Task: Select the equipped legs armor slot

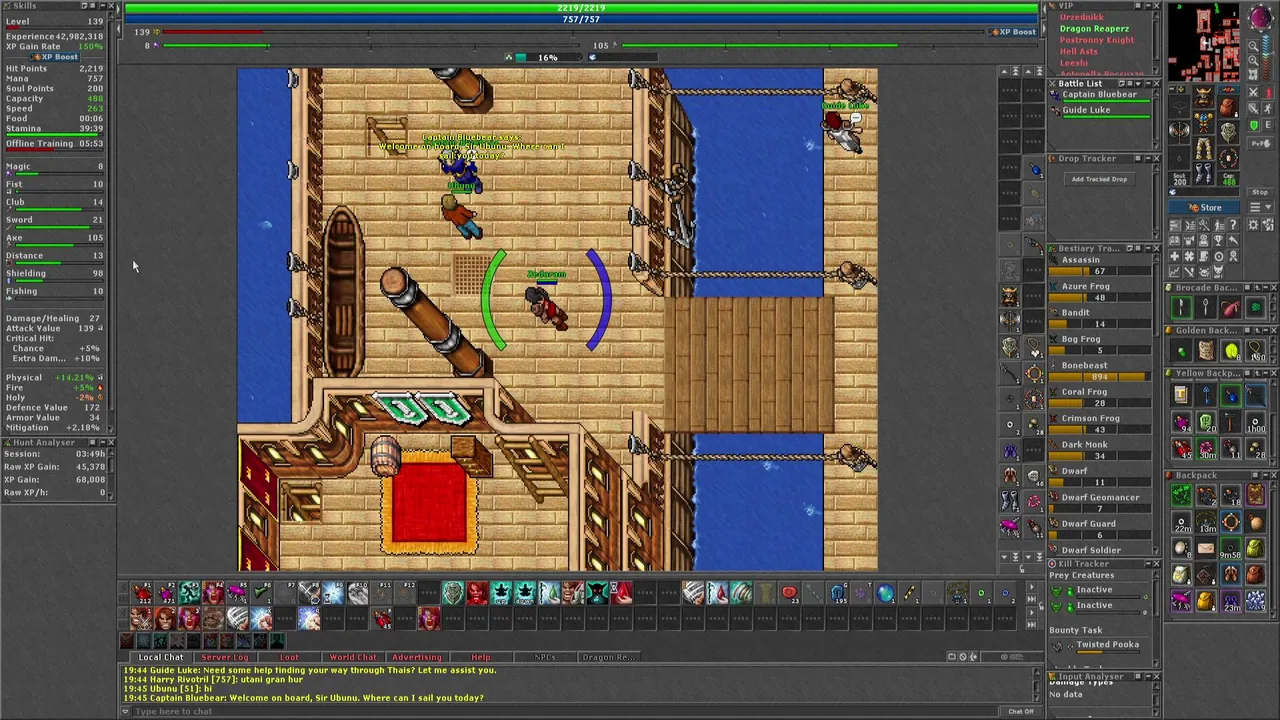Action: click(x=1204, y=149)
